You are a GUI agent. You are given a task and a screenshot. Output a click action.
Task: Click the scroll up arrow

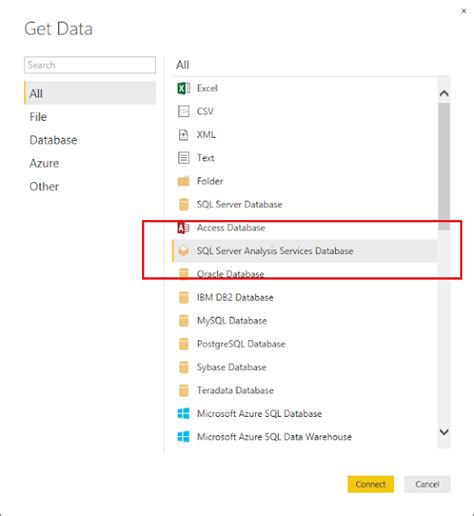click(x=444, y=93)
